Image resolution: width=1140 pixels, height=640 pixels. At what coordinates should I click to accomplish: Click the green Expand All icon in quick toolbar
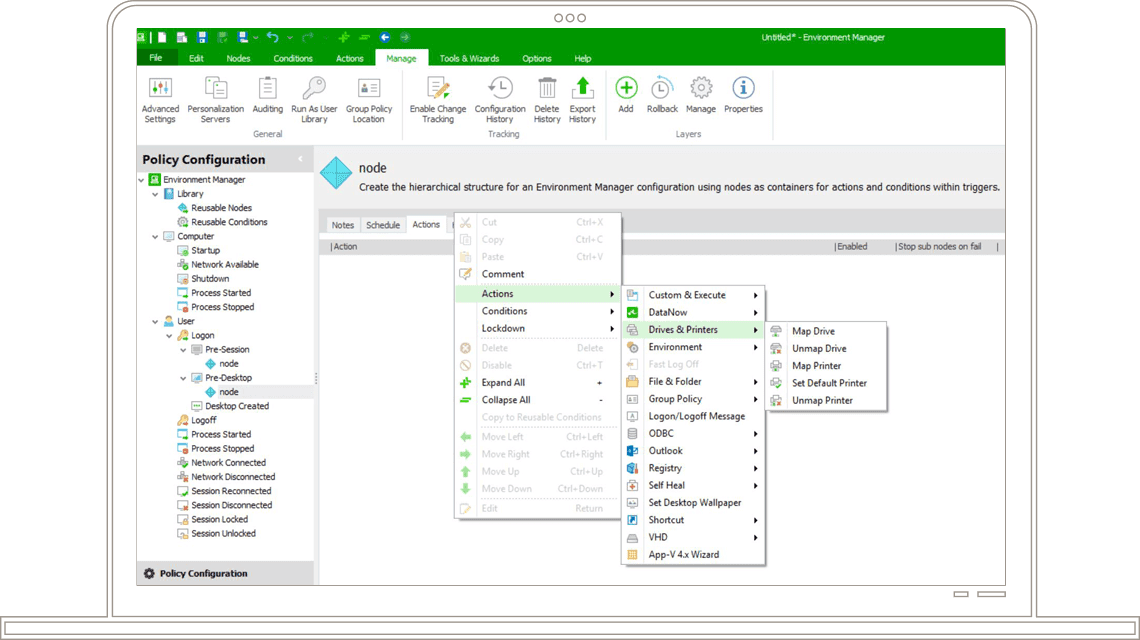344,37
